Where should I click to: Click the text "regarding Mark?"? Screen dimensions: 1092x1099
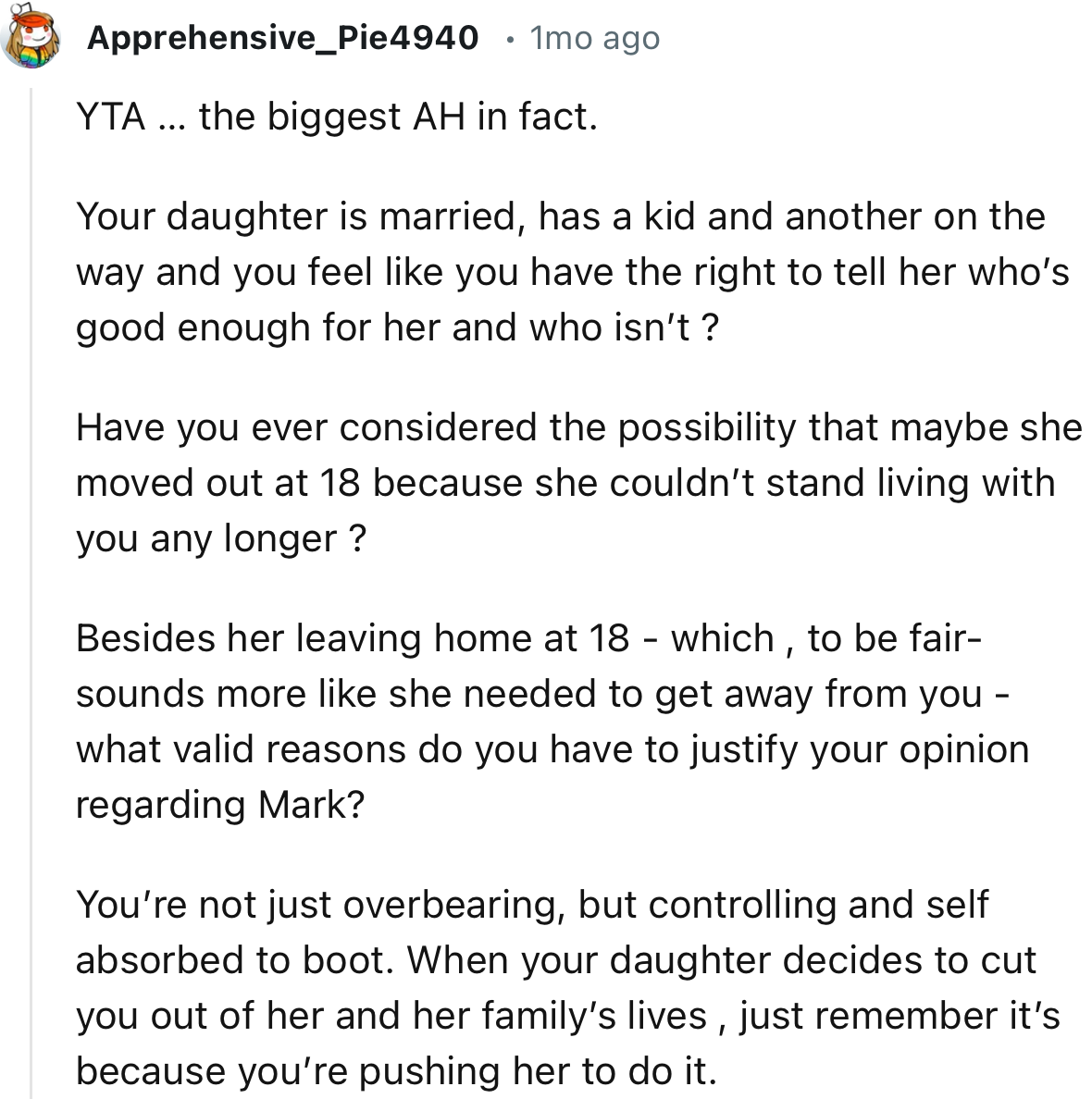click(220, 805)
